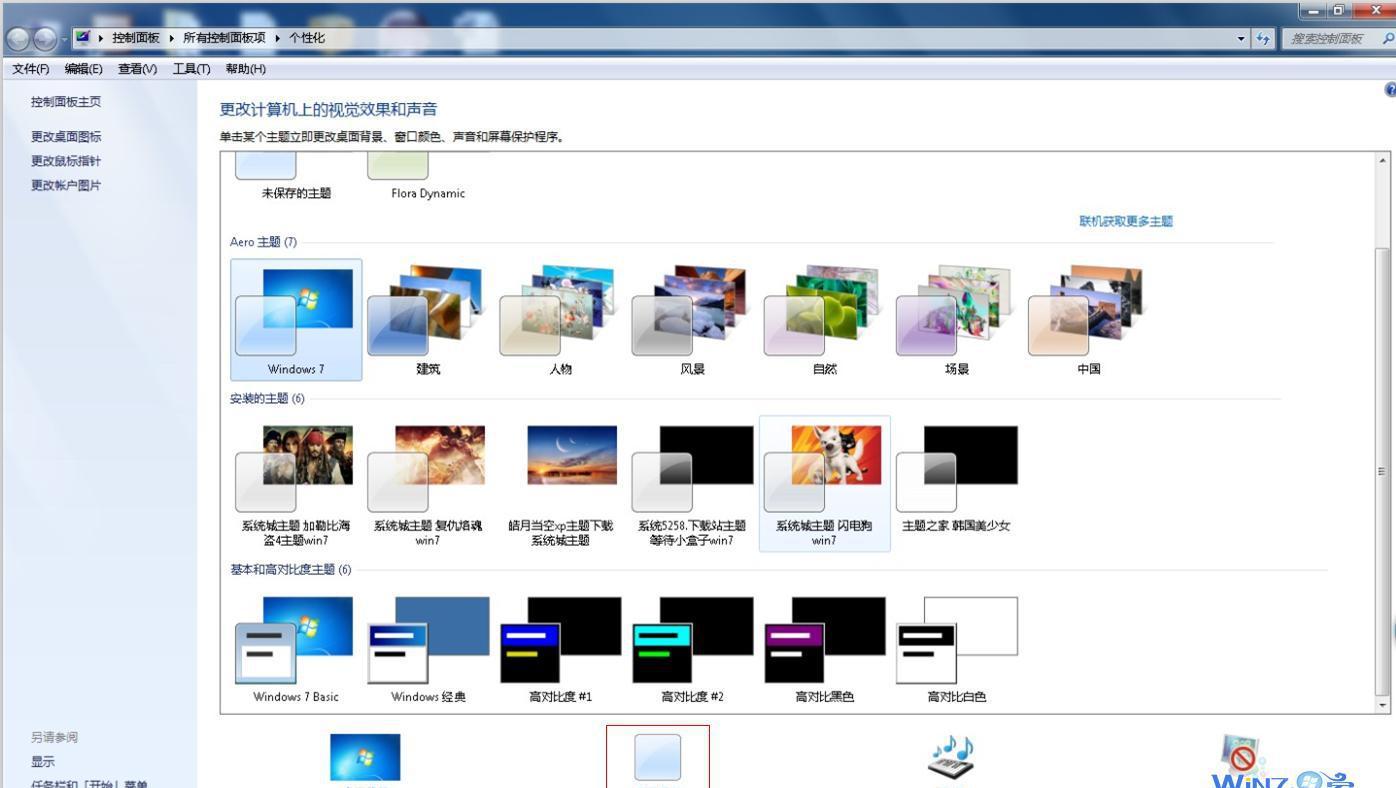Expand the arrow after 所有控制面板项 breadcrumb

(x=277, y=38)
